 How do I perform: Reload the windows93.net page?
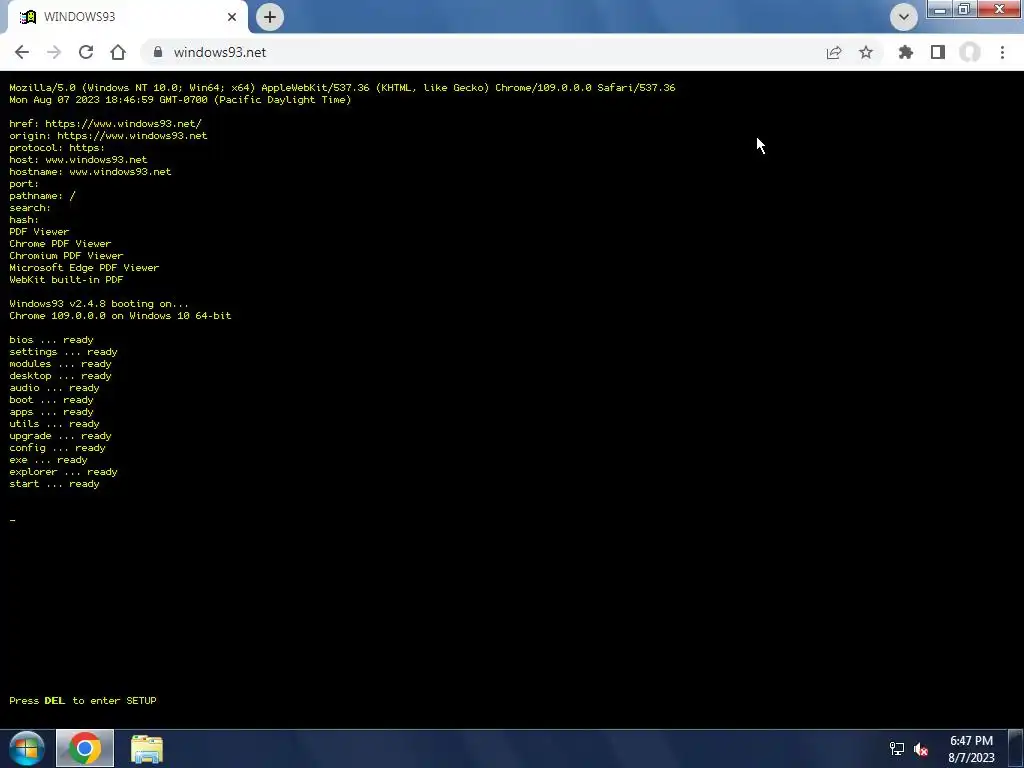click(86, 52)
